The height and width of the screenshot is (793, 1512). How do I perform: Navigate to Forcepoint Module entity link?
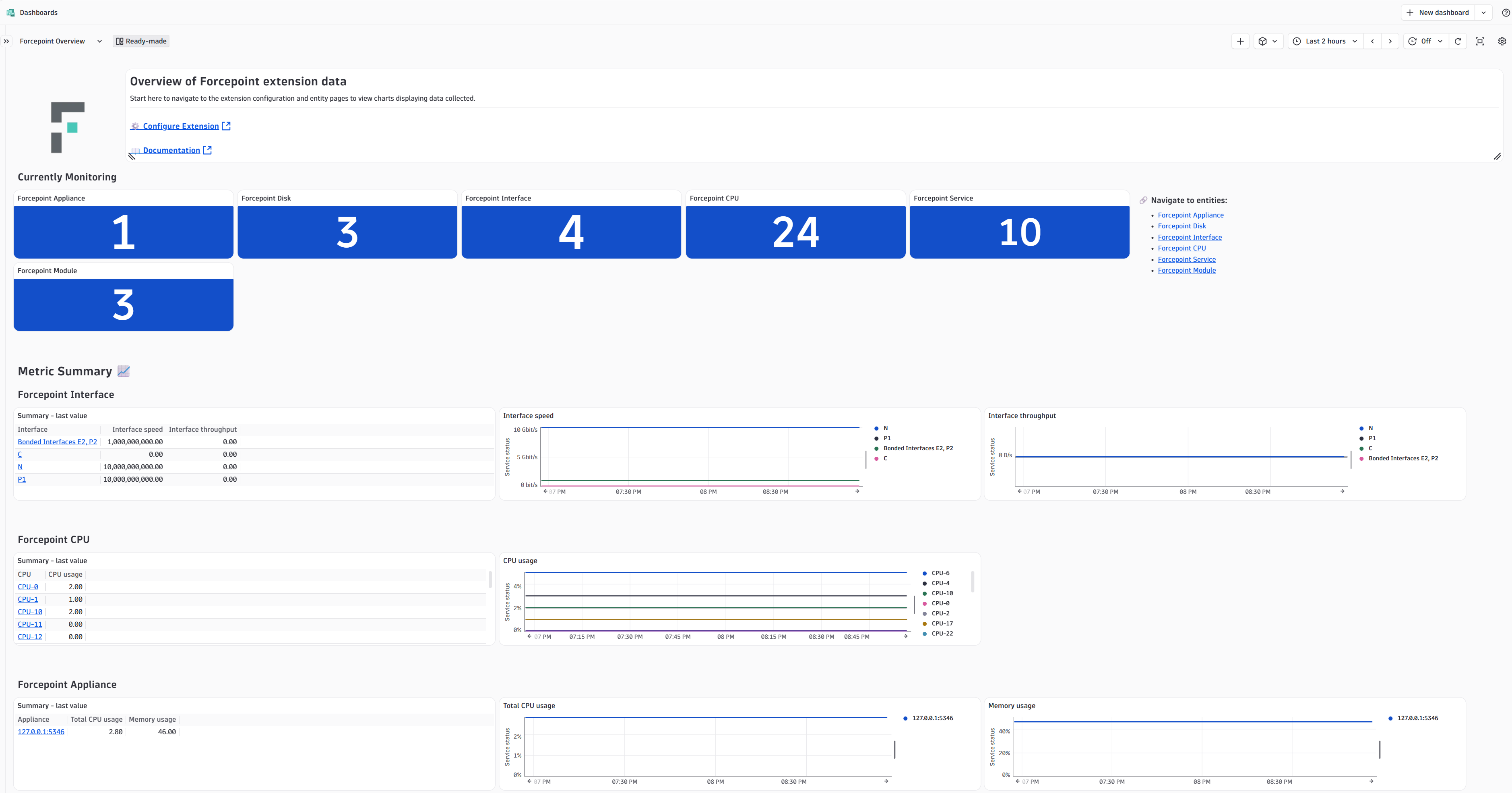pyautogui.click(x=1186, y=270)
